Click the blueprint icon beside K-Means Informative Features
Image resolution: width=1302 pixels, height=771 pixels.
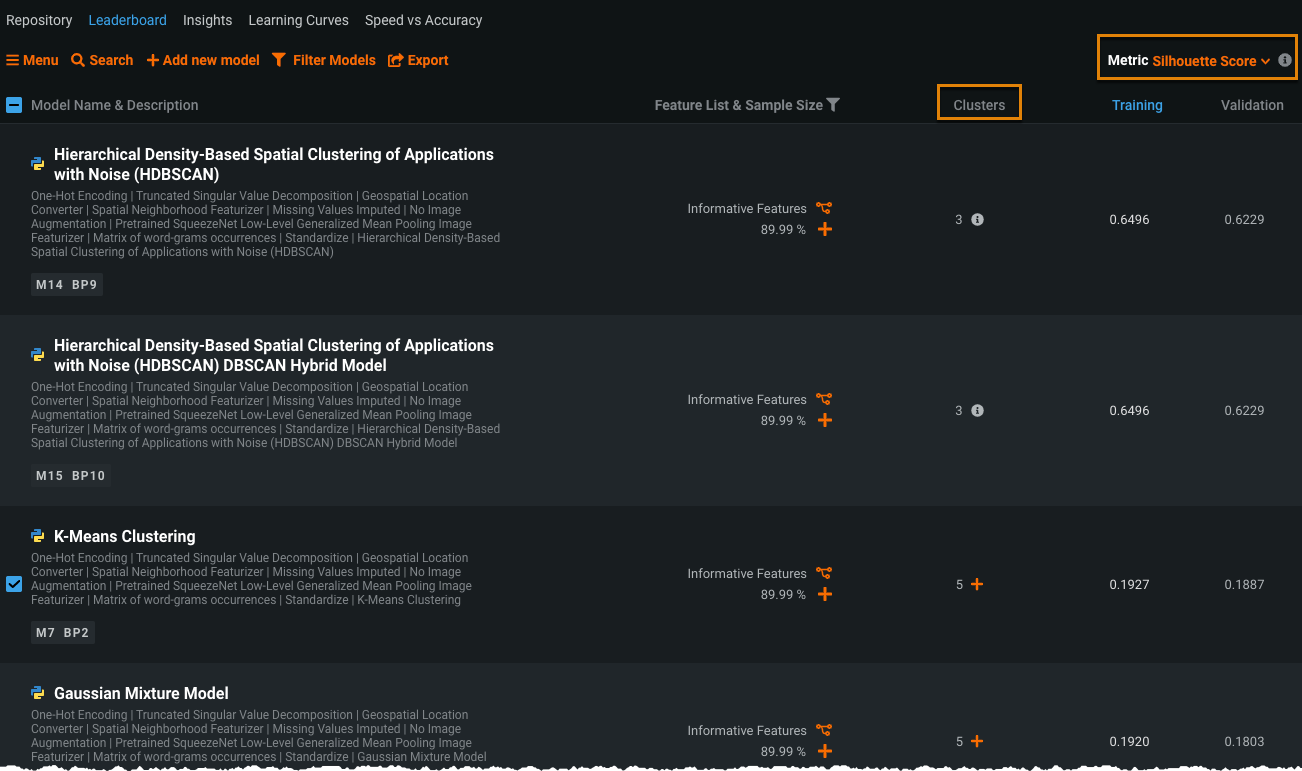point(824,573)
